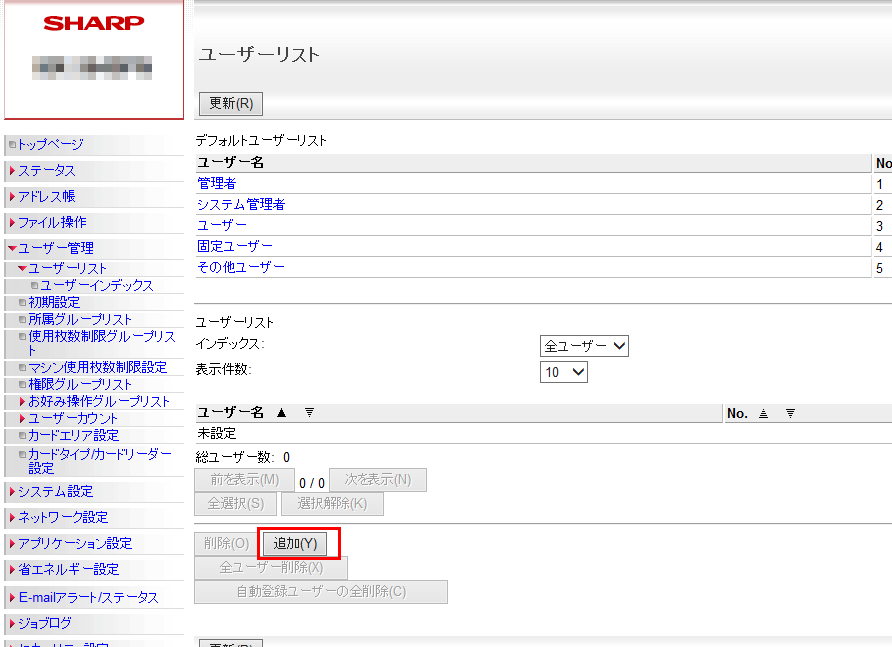The height and width of the screenshot is (647, 892).
Task: Open トップページ from sidebar
Action: click(50, 144)
